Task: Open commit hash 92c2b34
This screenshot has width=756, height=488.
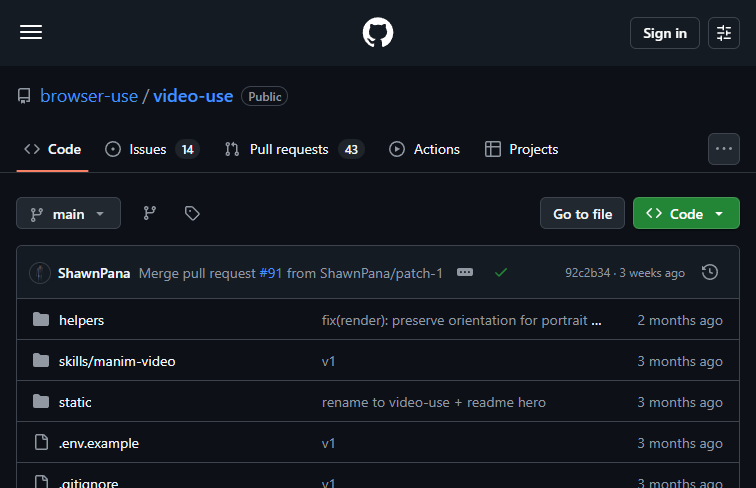Action: 587,273
